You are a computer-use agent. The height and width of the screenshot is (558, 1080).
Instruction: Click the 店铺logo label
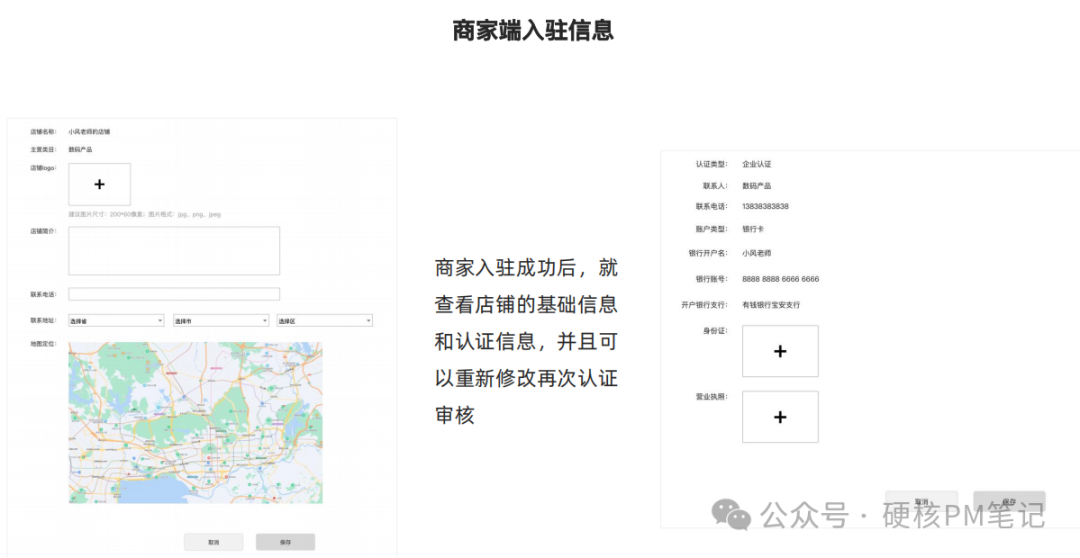[x=43, y=167]
